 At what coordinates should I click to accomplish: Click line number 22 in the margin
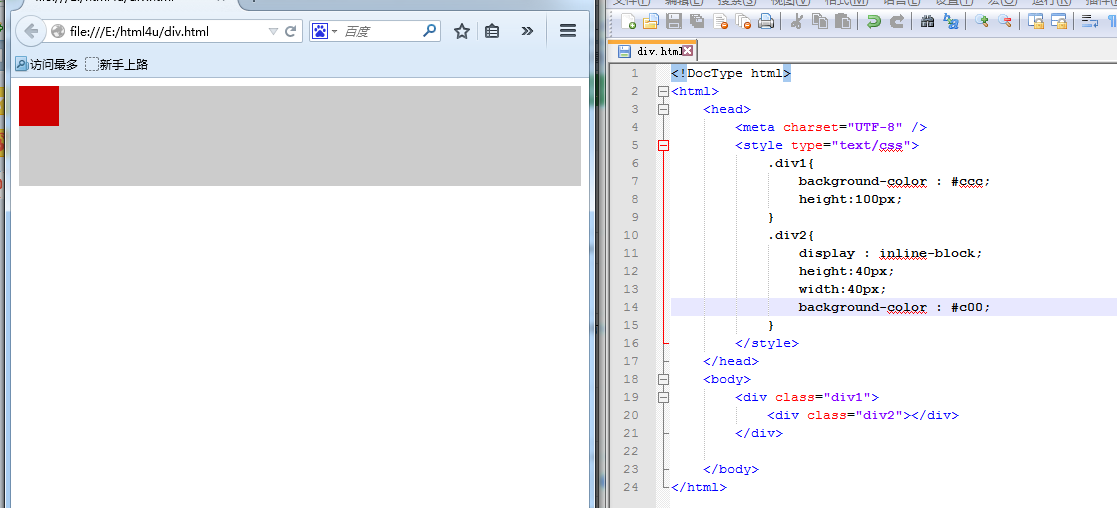pyautogui.click(x=631, y=451)
